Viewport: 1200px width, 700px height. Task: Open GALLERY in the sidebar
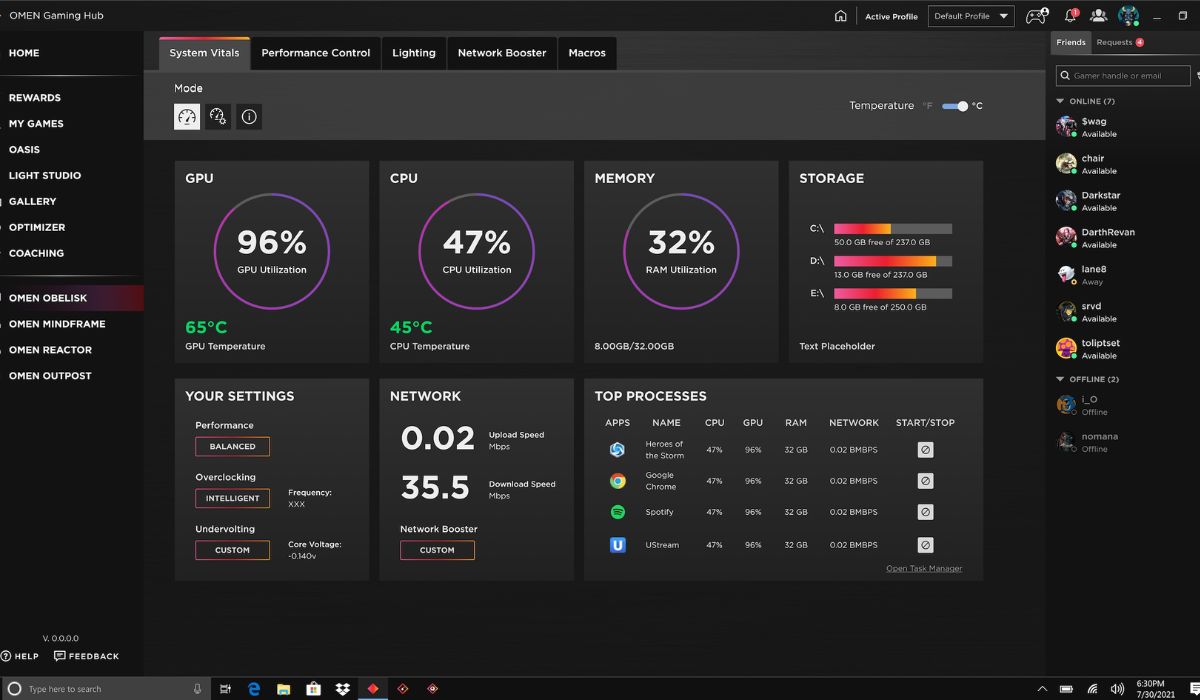click(32, 202)
